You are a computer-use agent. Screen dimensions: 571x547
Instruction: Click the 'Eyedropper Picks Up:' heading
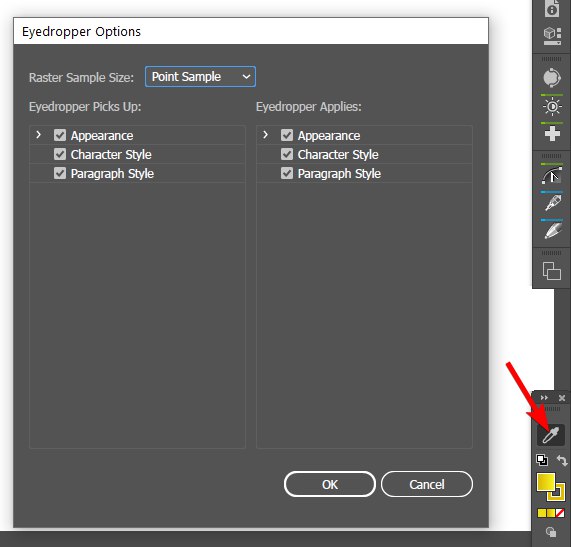click(85, 107)
